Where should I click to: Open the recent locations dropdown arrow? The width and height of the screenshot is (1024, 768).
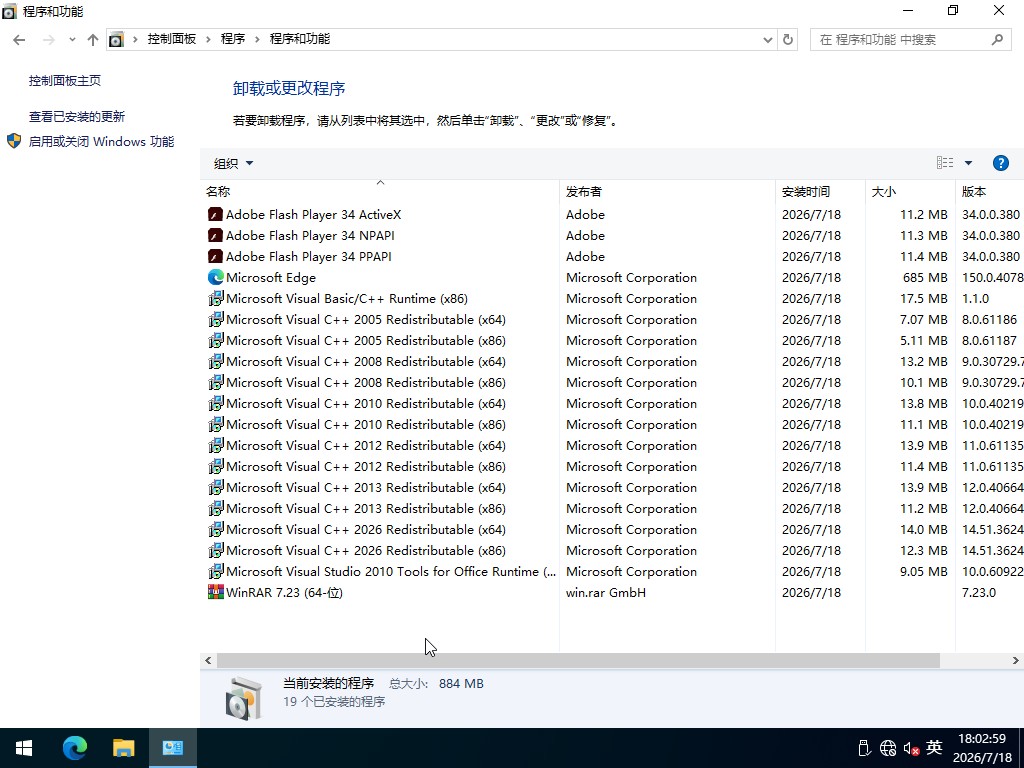point(72,40)
